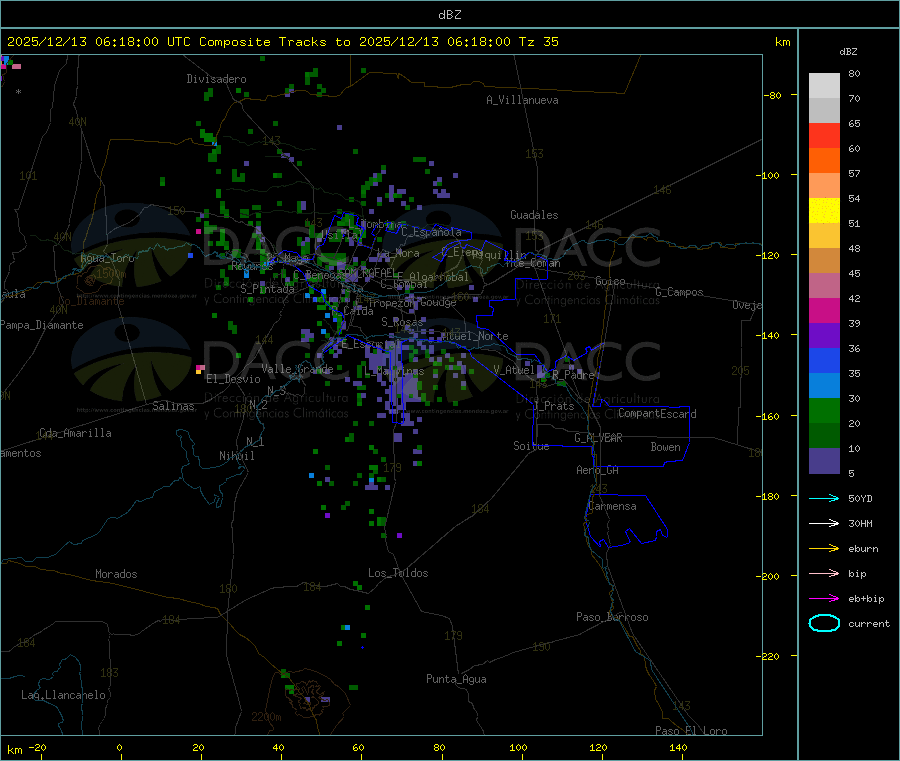The height and width of the screenshot is (761, 900).
Task: Click the Pampa_Diamante label
Action: [42, 325]
